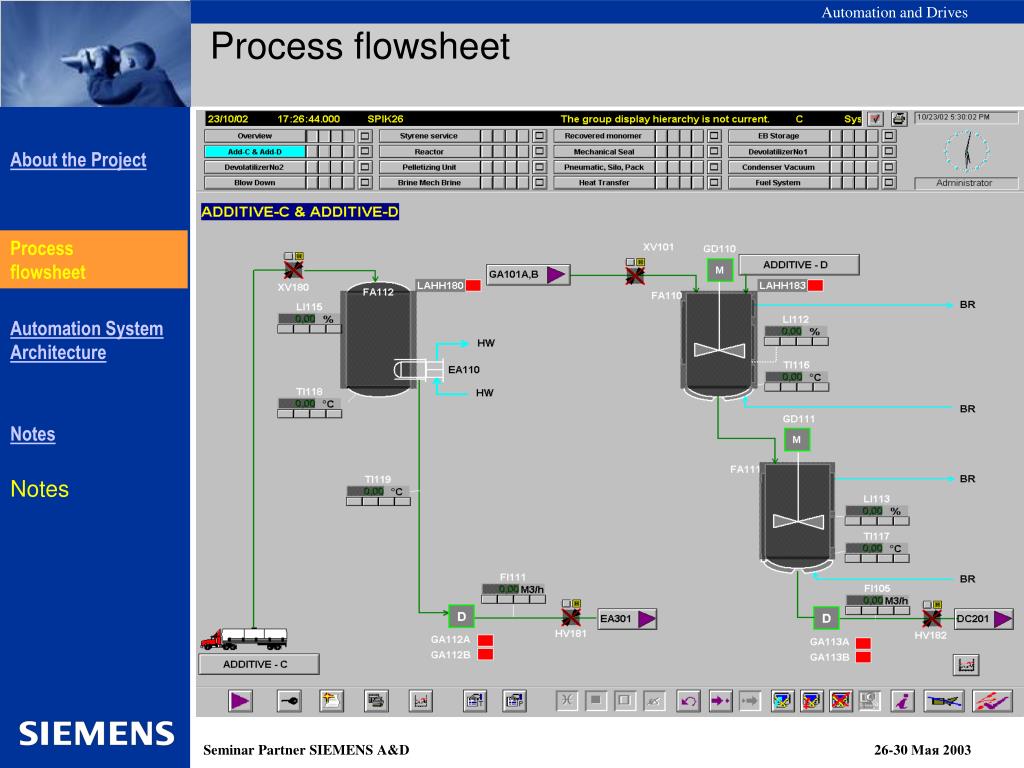Click the key login toolbar icon
Screen dimensions: 1024x768
[289, 701]
